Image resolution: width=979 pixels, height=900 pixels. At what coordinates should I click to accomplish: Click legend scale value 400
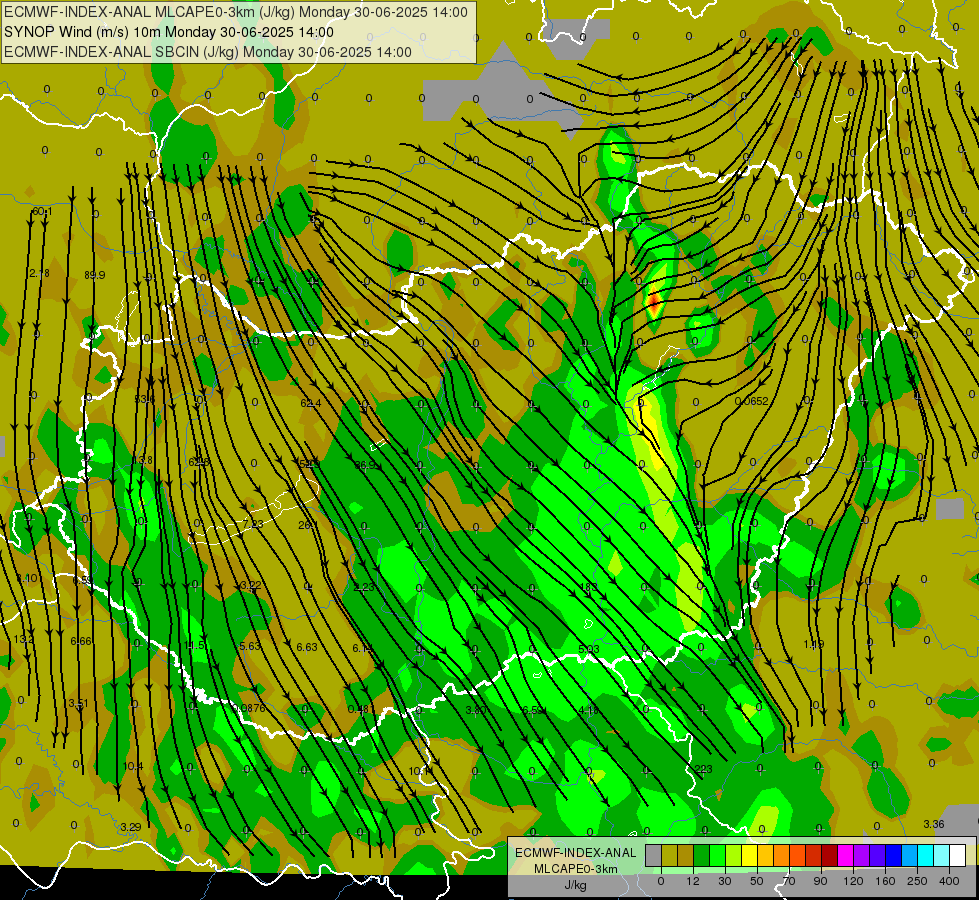pyautogui.click(x=949, y=881)
